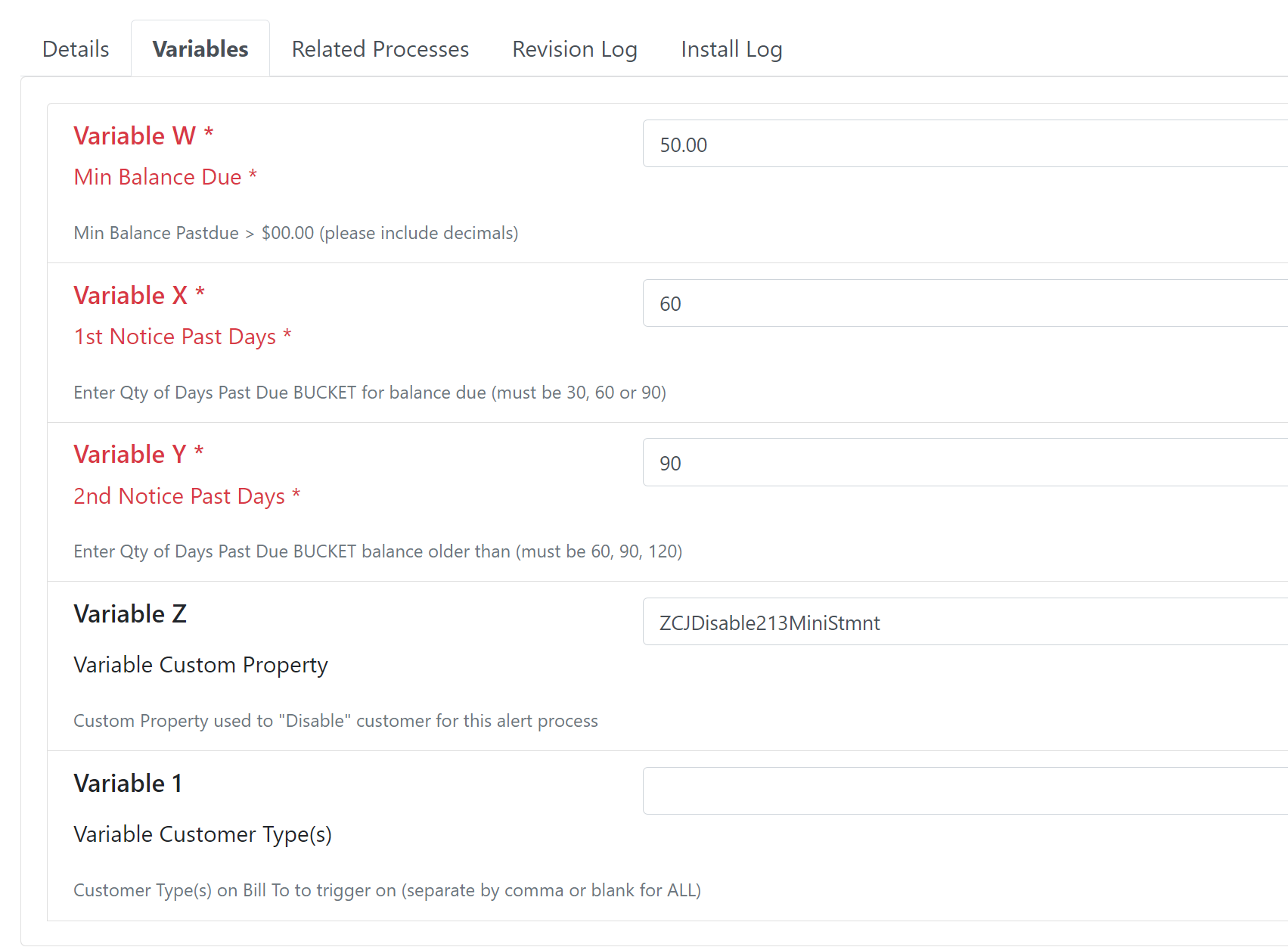Click the 'Variable Customer Type(s)' label

point(203,834)
